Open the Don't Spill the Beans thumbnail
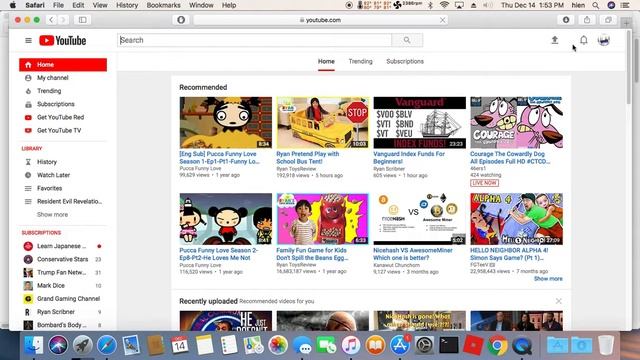640x360 pixels. click(322, 219)
